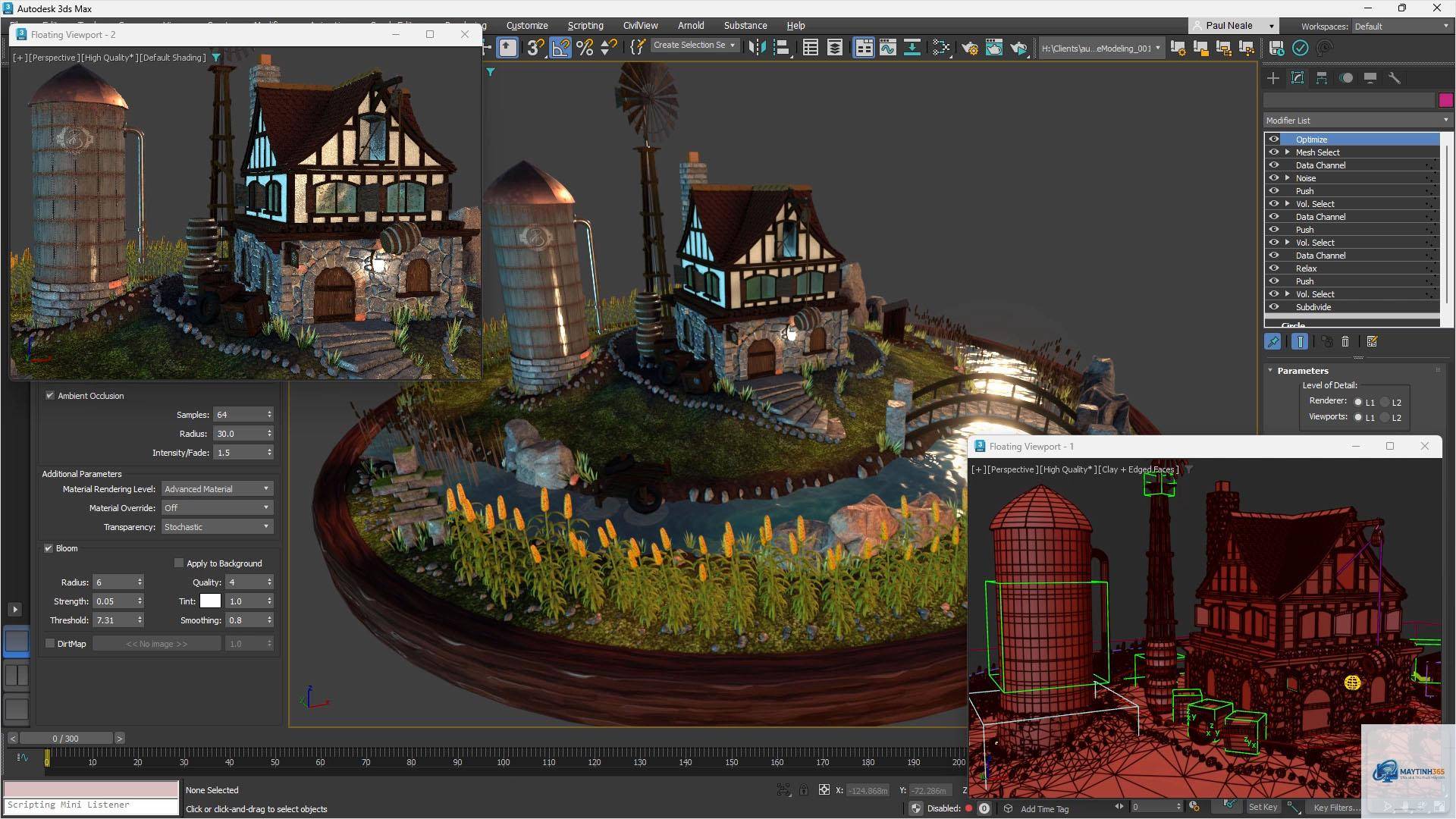Open the Hierarchy panel icon

(x=1322, y=78)
